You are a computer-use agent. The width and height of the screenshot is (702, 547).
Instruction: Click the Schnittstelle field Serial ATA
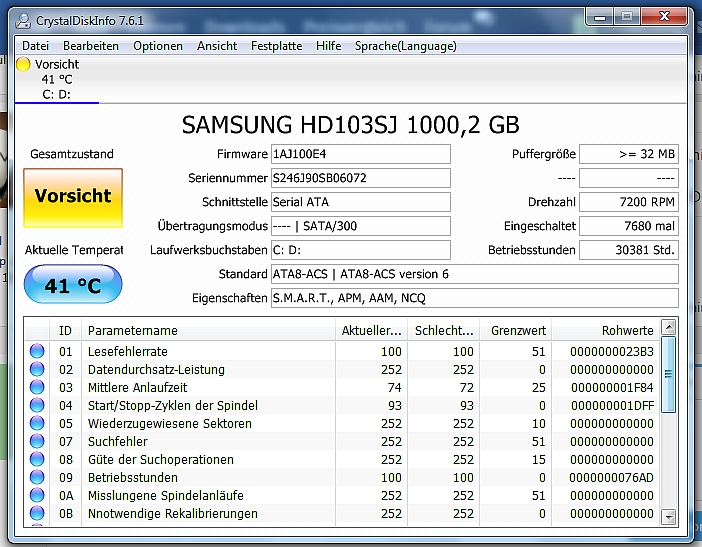pyautogui.click(x=360, y=202)
